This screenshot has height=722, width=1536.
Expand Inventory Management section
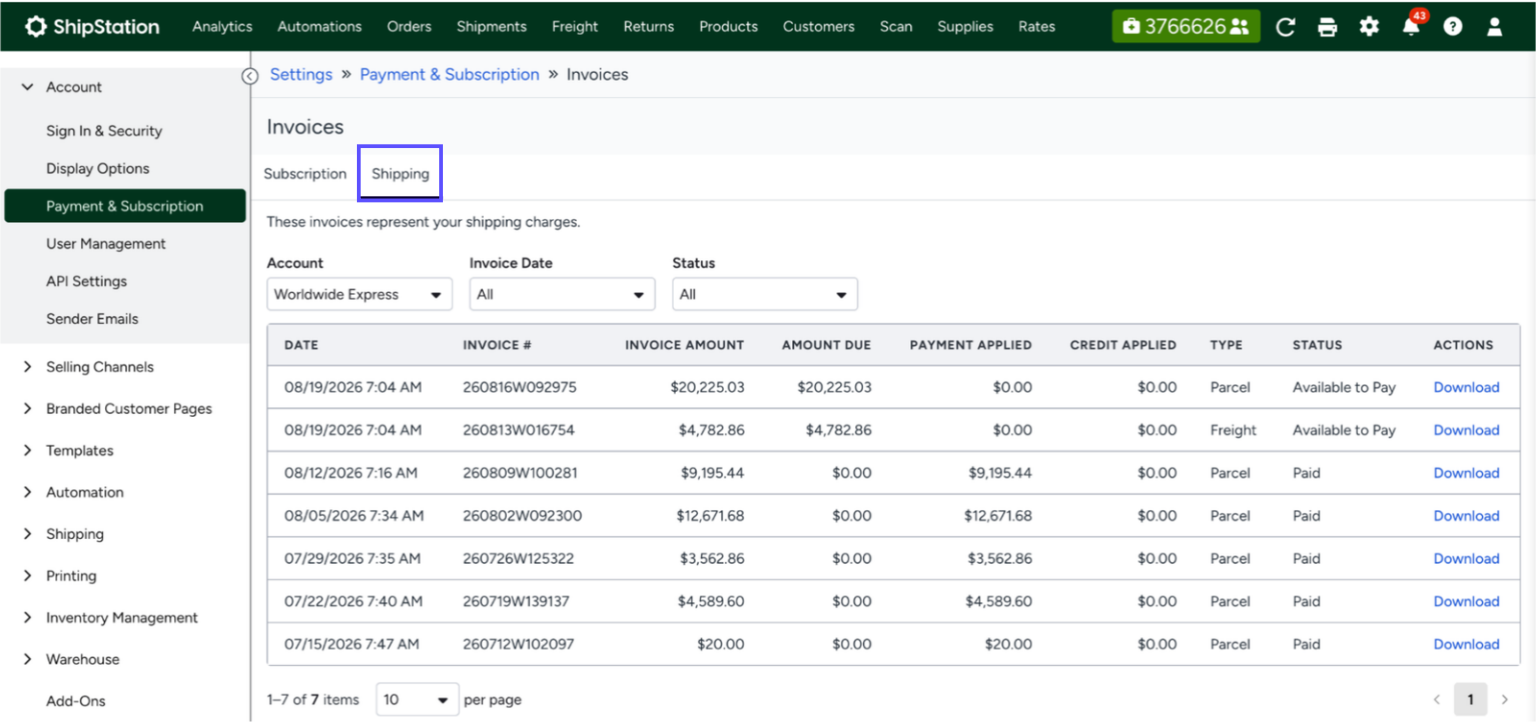(27, 618)
